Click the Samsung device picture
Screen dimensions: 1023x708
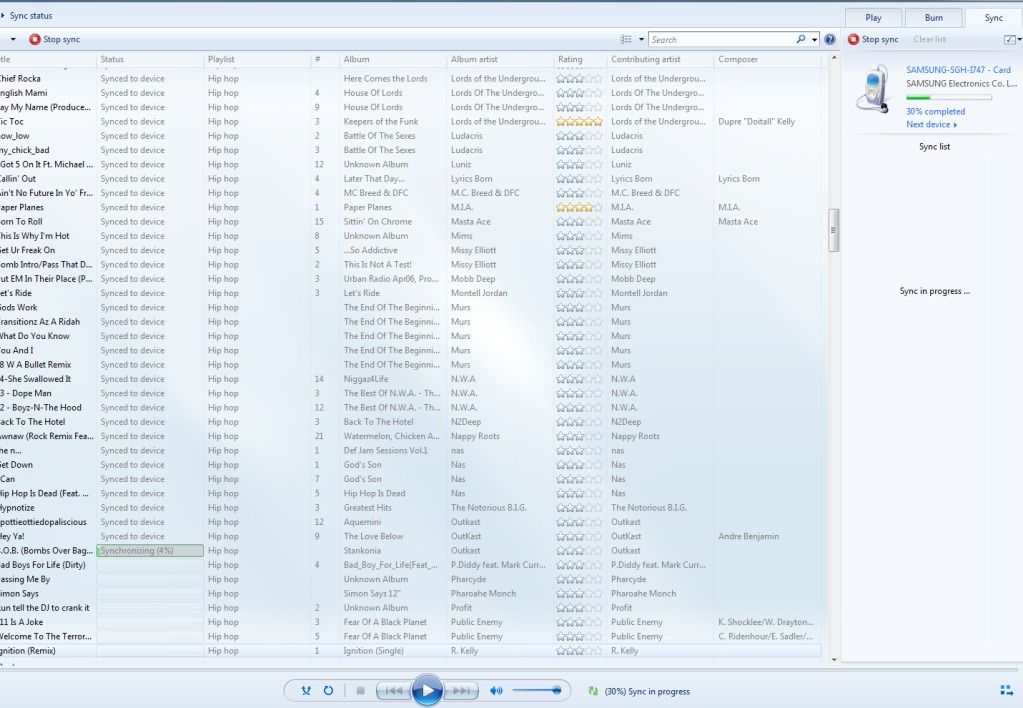point(874,89)
